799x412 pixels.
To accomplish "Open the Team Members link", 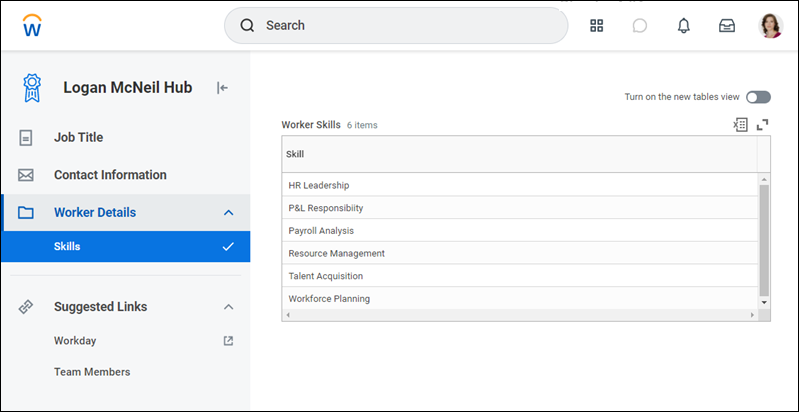I will coord(92,372).
